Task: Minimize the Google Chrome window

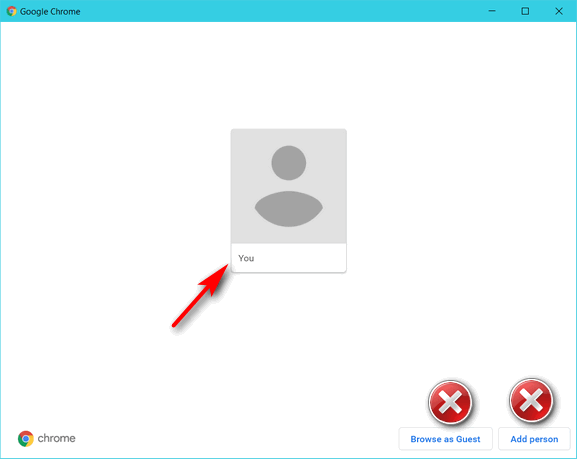Action: pyautogui.click(x=492, y=11)
